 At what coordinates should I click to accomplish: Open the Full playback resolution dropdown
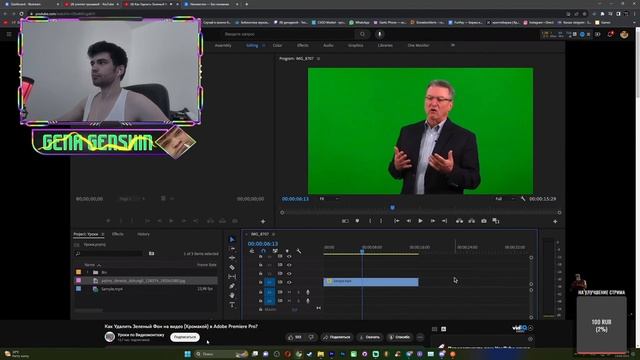pyautogui.click(x=505, y=199)
